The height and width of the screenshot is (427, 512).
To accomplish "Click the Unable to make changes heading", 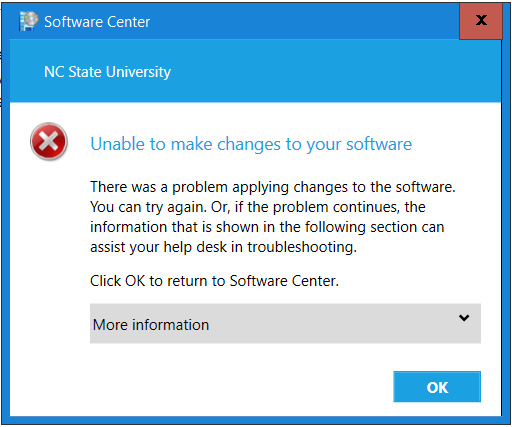I will 251,145.
